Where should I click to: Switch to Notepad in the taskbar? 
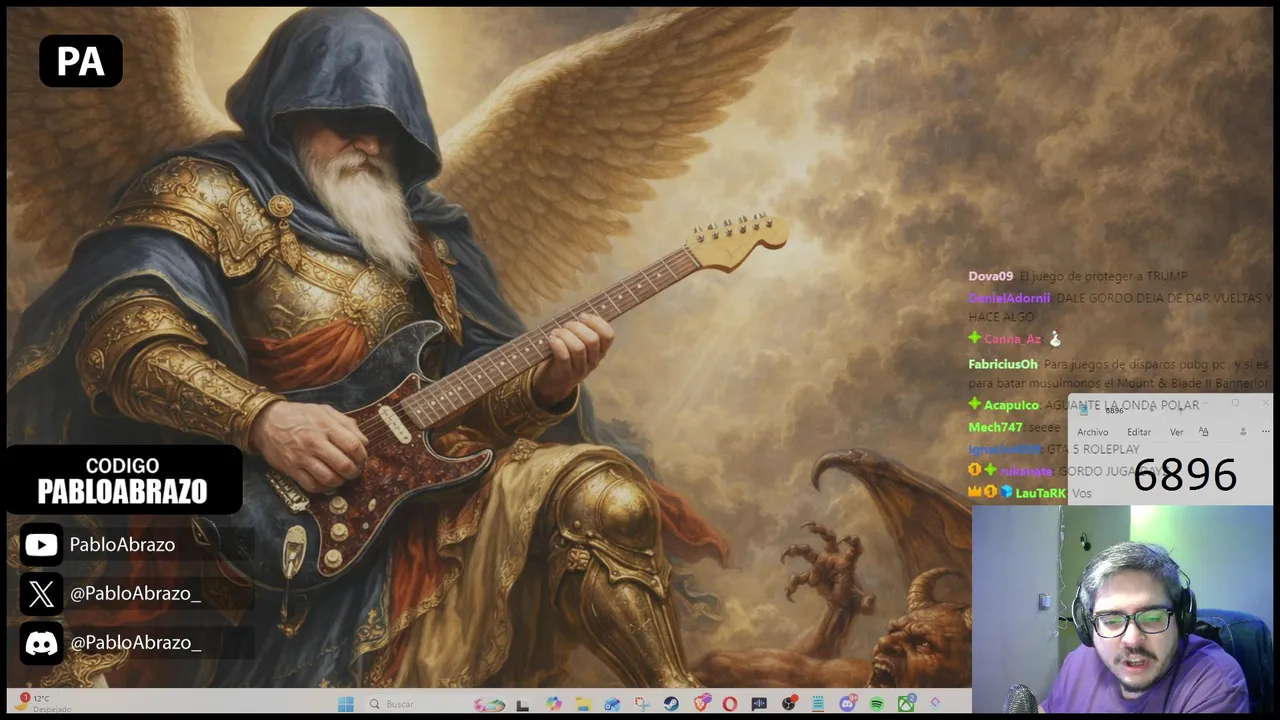[818, 704]
